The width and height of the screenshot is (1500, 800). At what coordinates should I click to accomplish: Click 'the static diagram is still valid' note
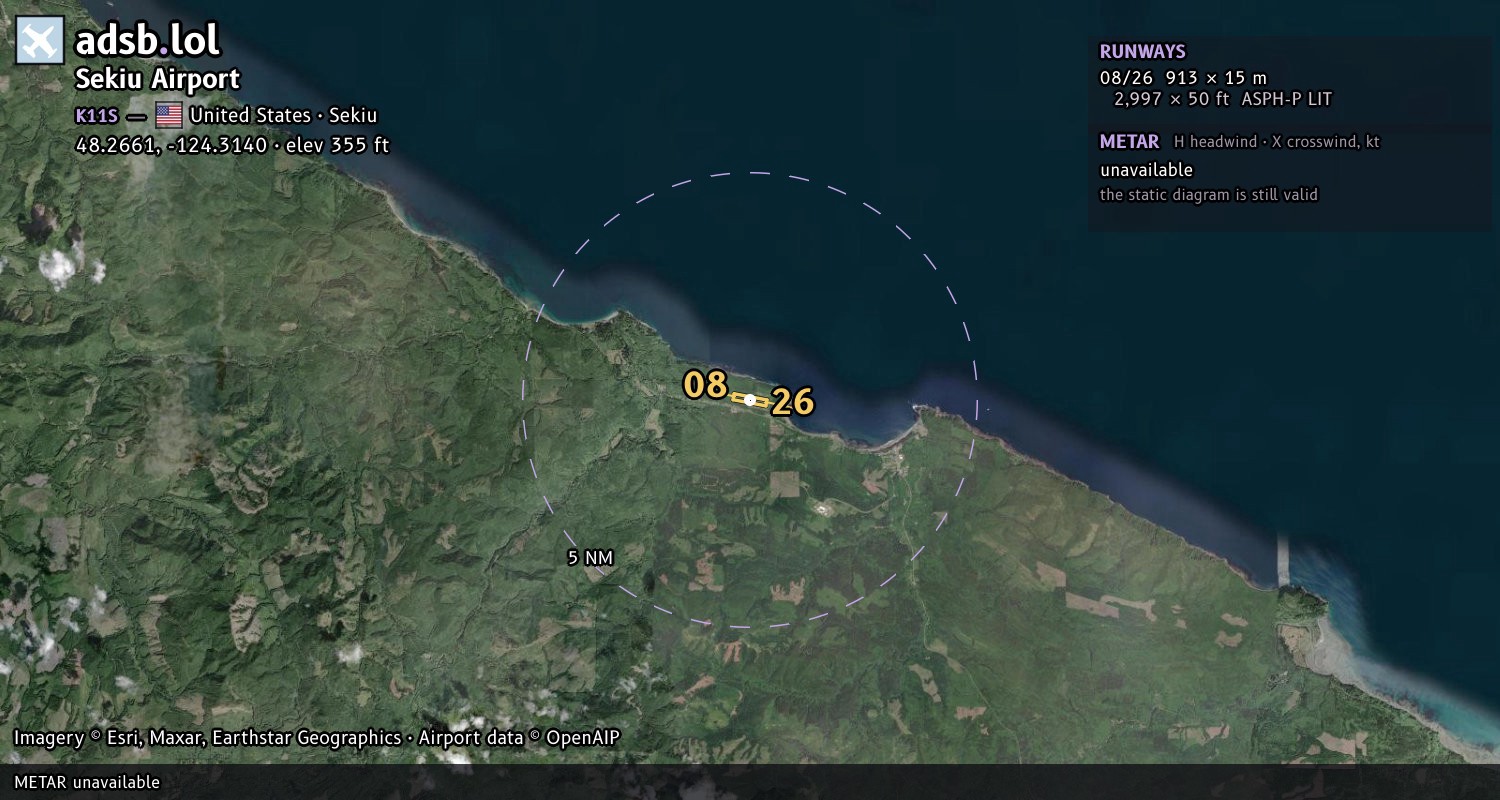click(1209, 195)
